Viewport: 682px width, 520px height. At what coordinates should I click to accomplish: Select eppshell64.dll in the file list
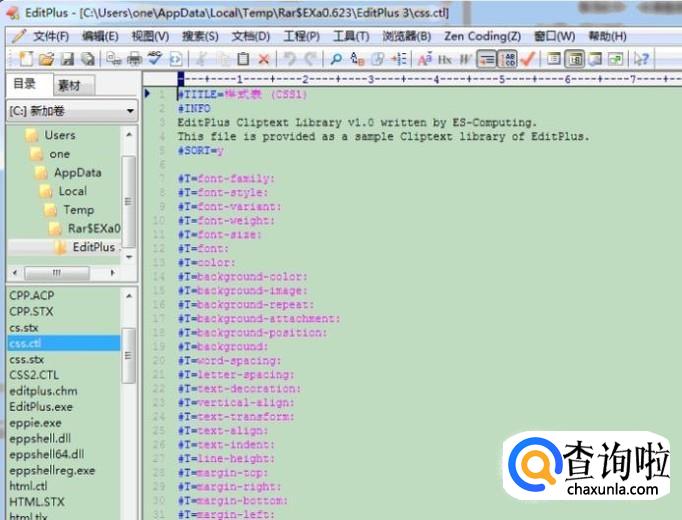(x=47, y=454)
